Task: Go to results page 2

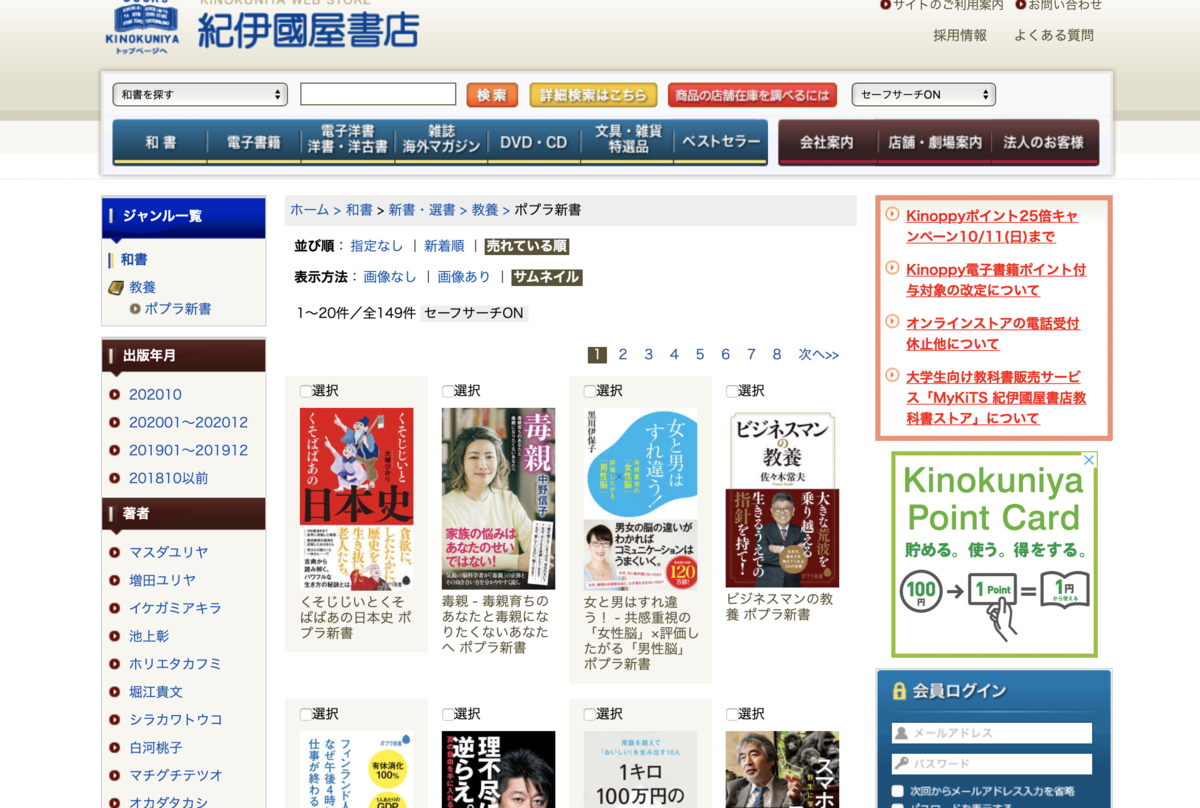Action: coord(623,354)
